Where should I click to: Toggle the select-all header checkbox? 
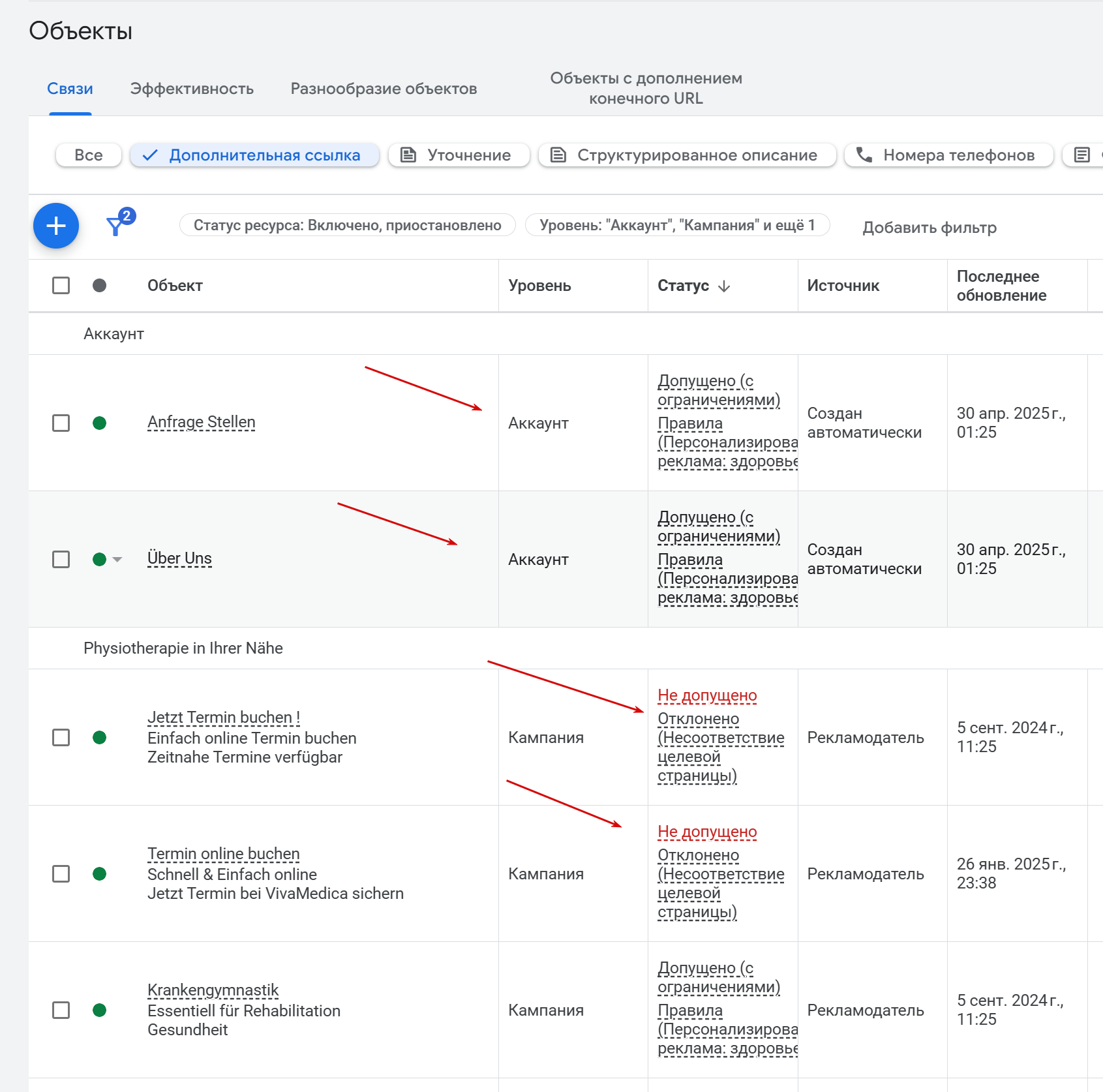pyautogui.click(x=61, y=286)
